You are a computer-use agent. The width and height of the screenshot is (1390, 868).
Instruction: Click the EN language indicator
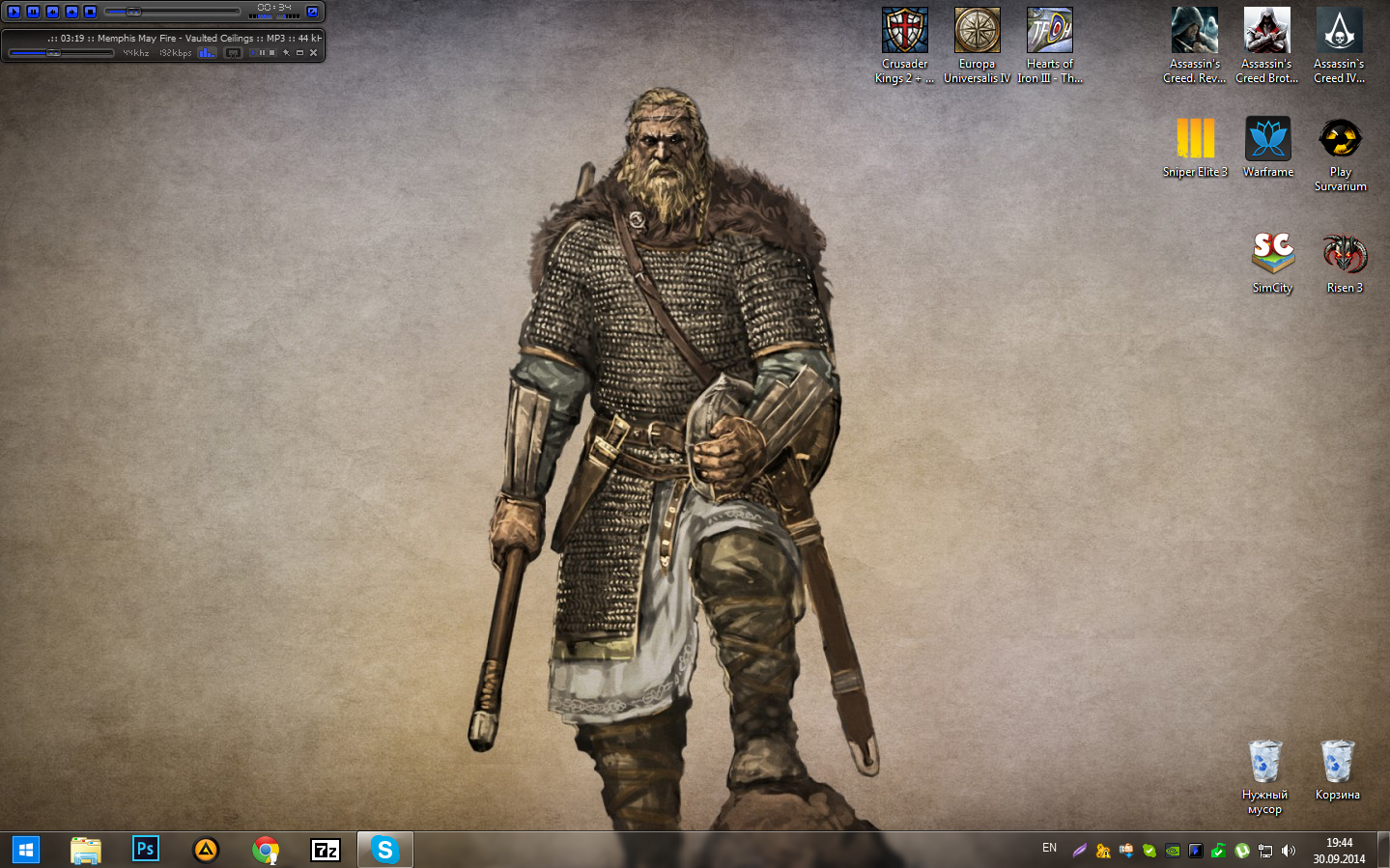click(1050, 848)
